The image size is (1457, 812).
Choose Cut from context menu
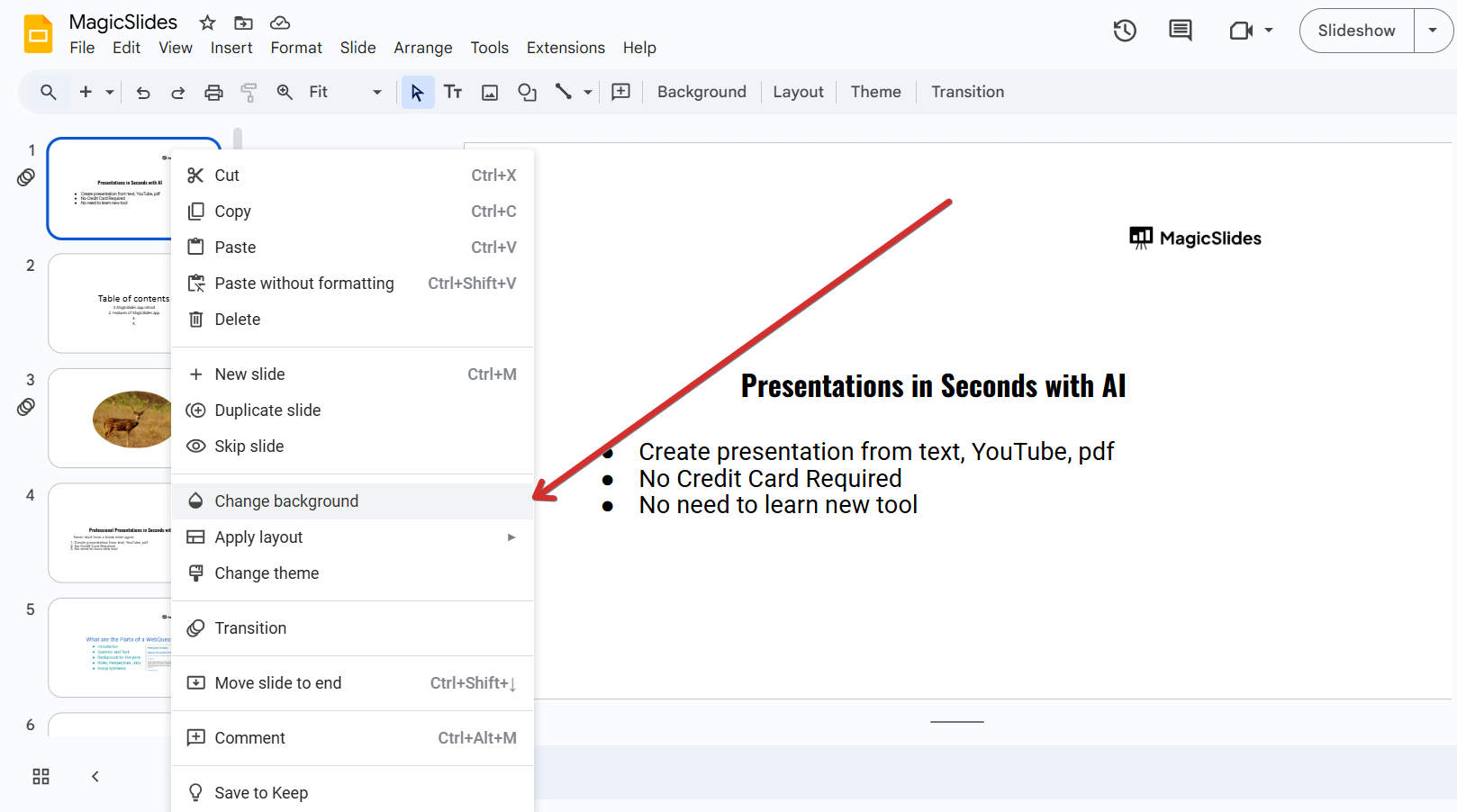[x=353, y=176]
